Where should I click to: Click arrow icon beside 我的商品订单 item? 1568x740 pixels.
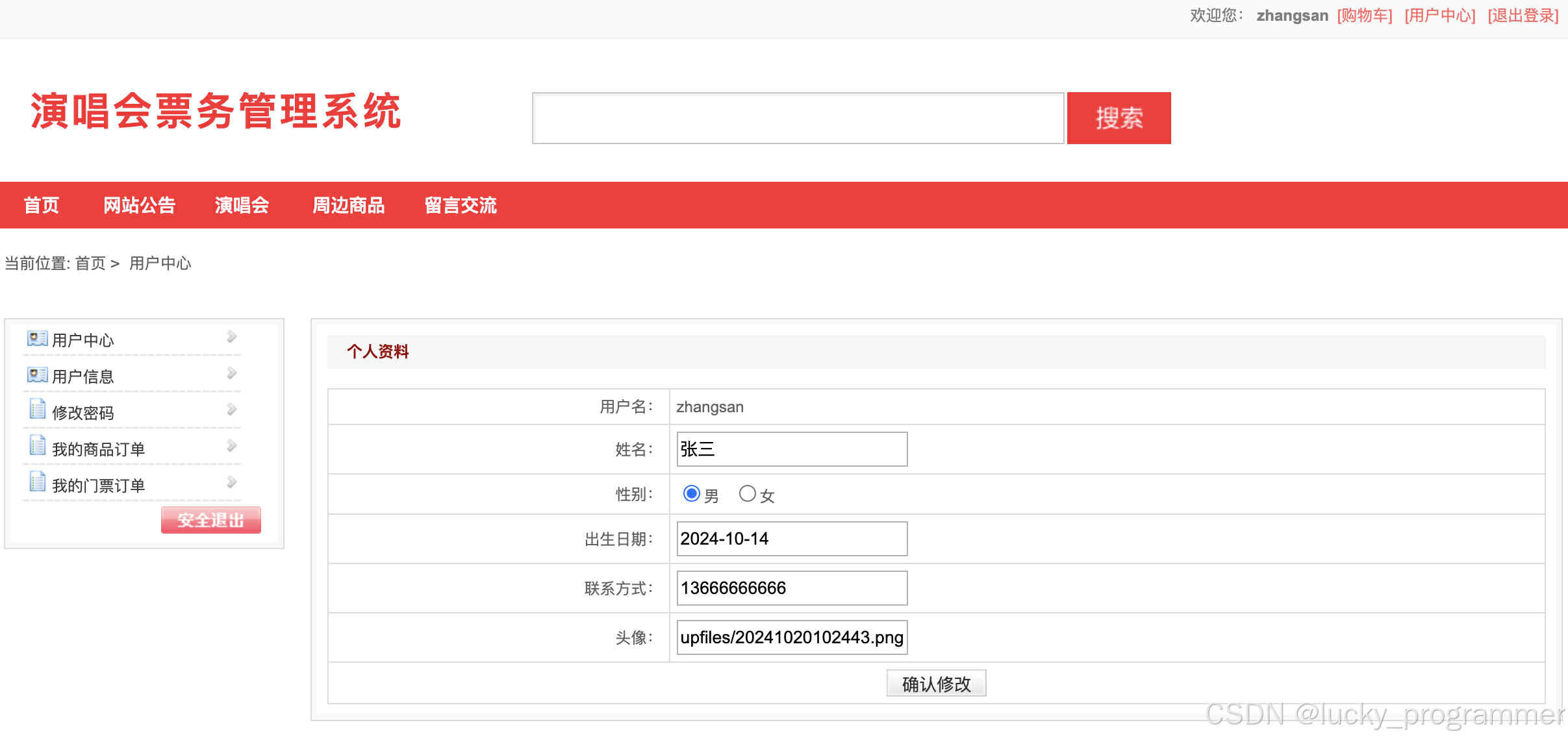click(231, 446)
